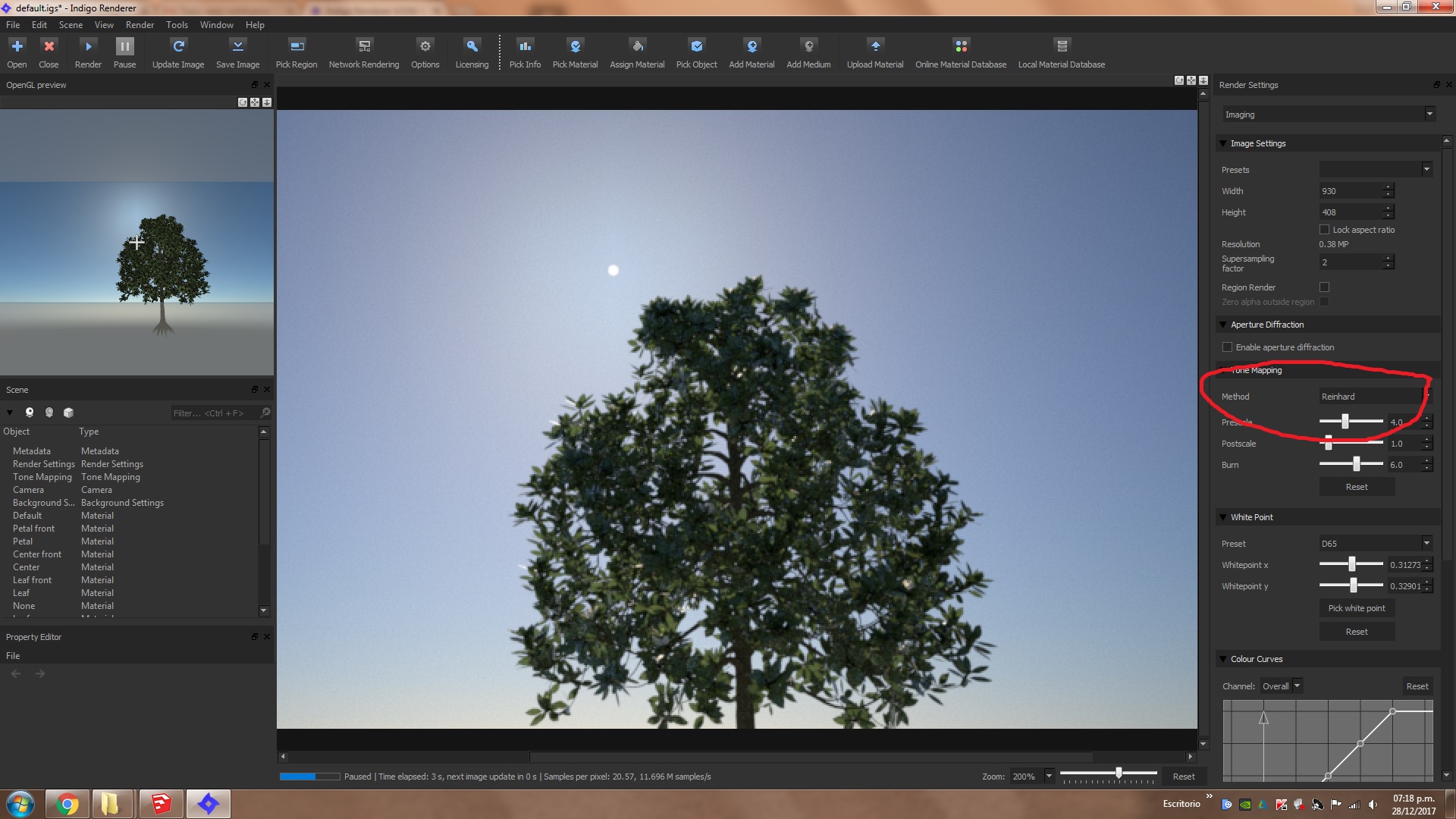This screenshot has height=819, width=1456.
Task: Toggle the Region Render checkbox
Action: click(x=1324, y=287)
